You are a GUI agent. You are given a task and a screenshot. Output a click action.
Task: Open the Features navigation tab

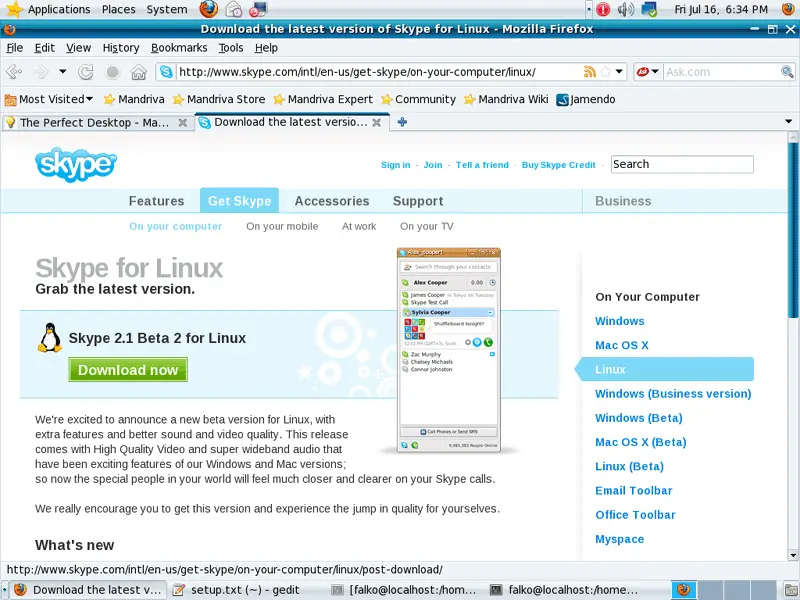point(156,201)
